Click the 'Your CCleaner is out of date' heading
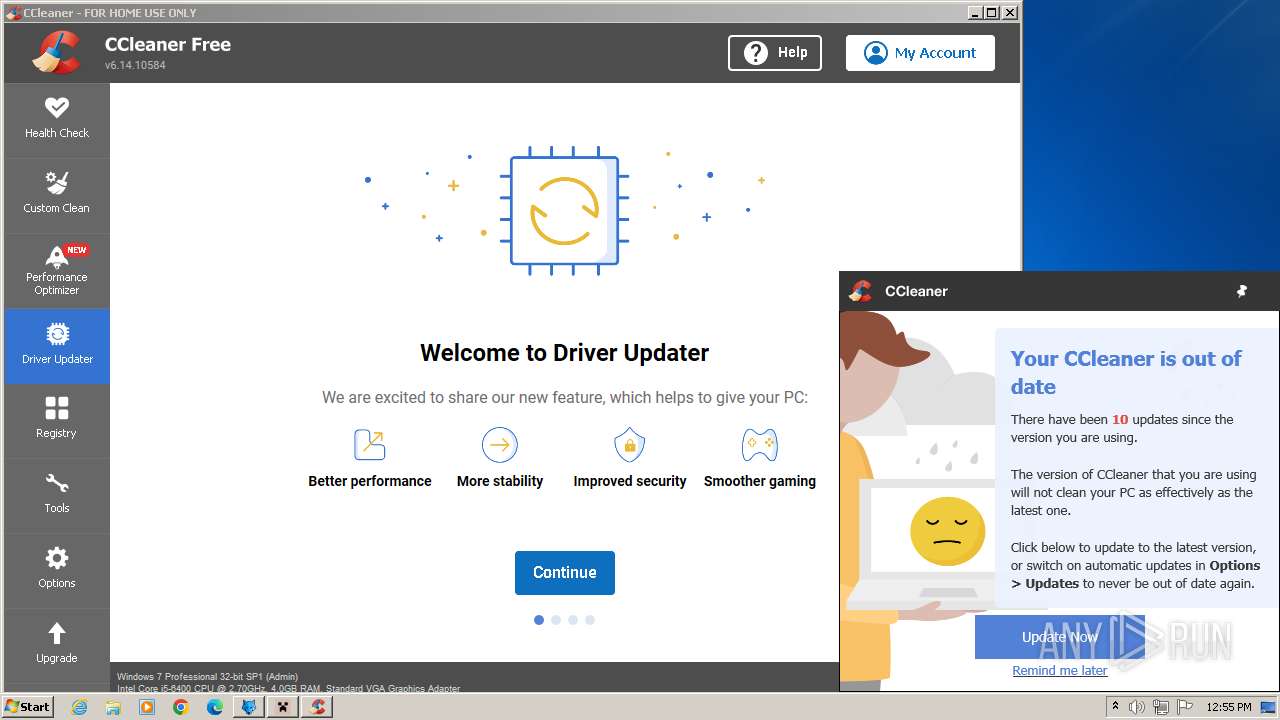The width and height of the screenshot is (1280, 720). [1126, 373]
